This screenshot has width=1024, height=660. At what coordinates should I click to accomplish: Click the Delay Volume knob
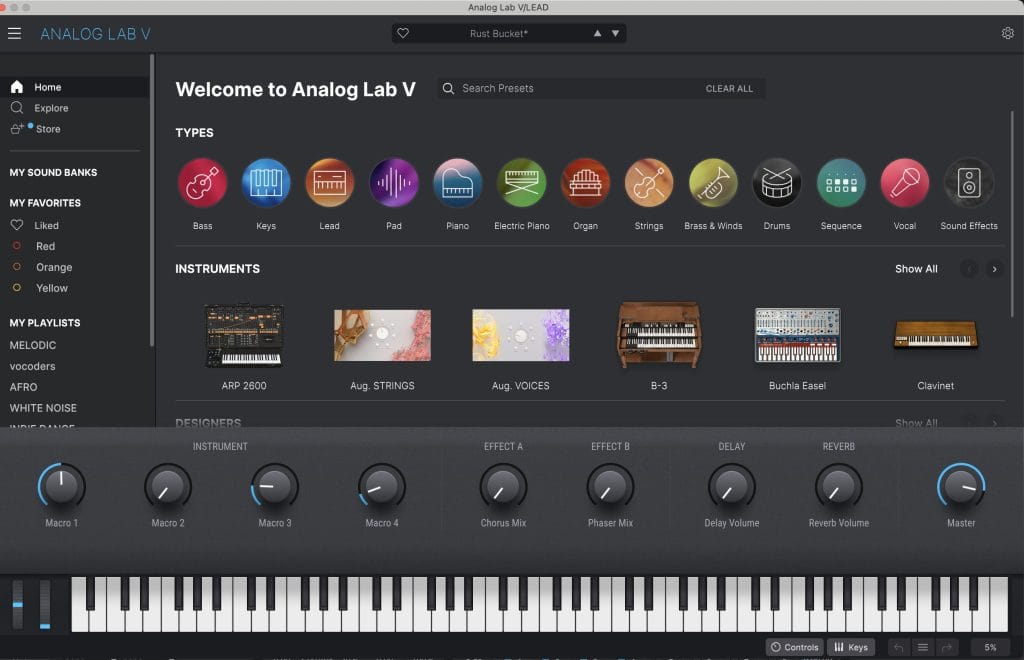[732, 487]
